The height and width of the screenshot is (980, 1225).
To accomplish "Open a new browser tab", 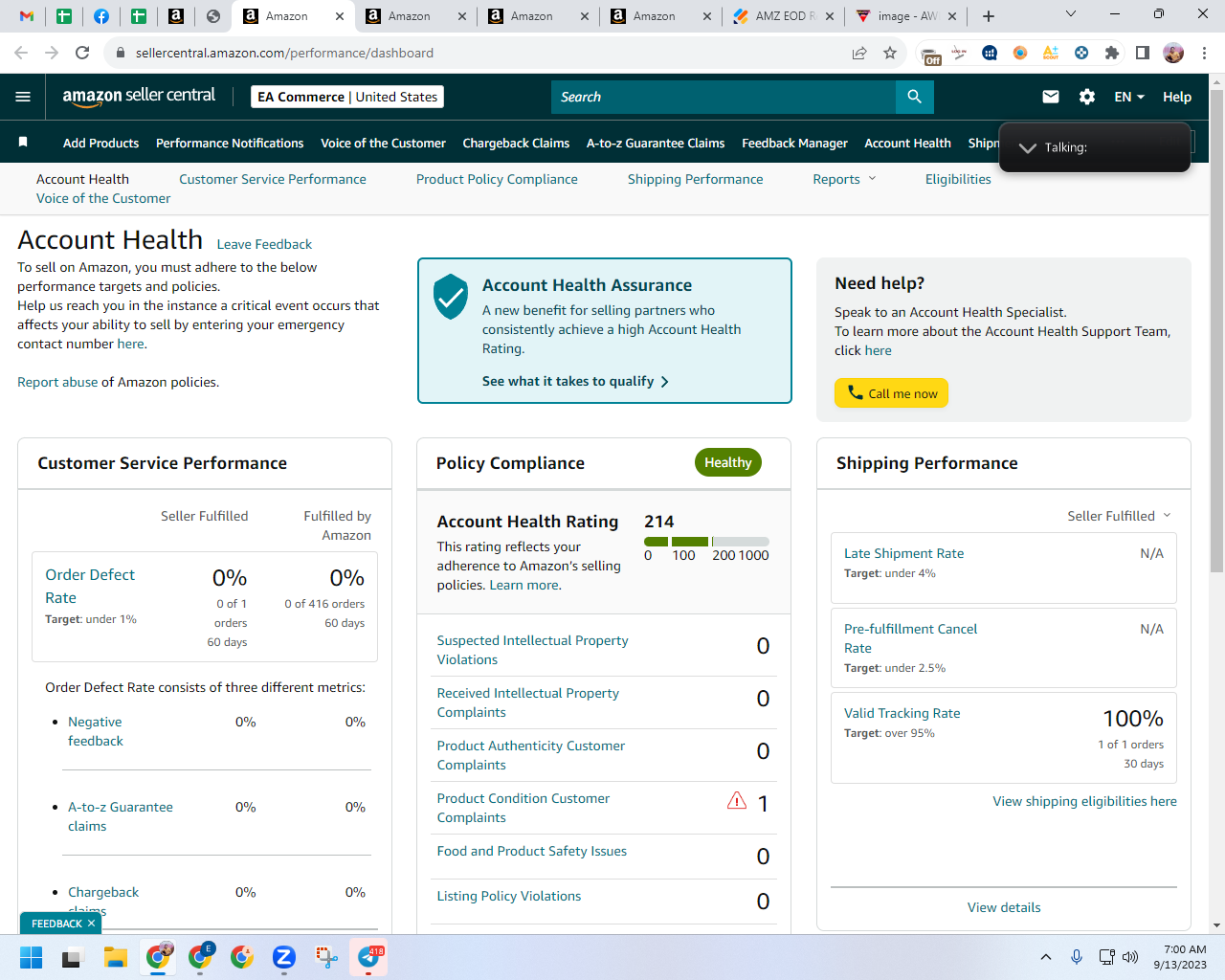I will (989, 16).
